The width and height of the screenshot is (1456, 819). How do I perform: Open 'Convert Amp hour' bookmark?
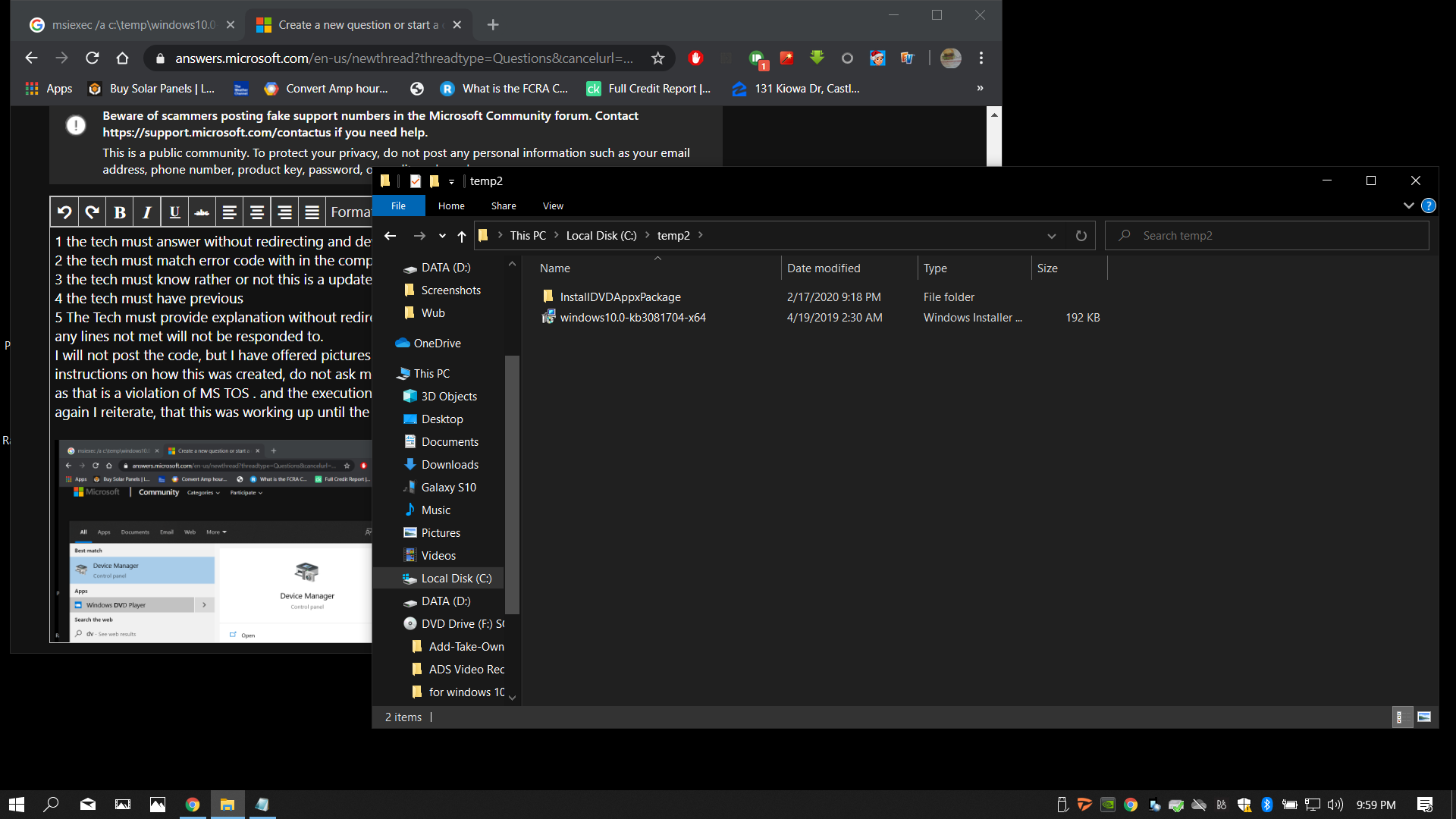pyautogui.click(x=326, y=89)
